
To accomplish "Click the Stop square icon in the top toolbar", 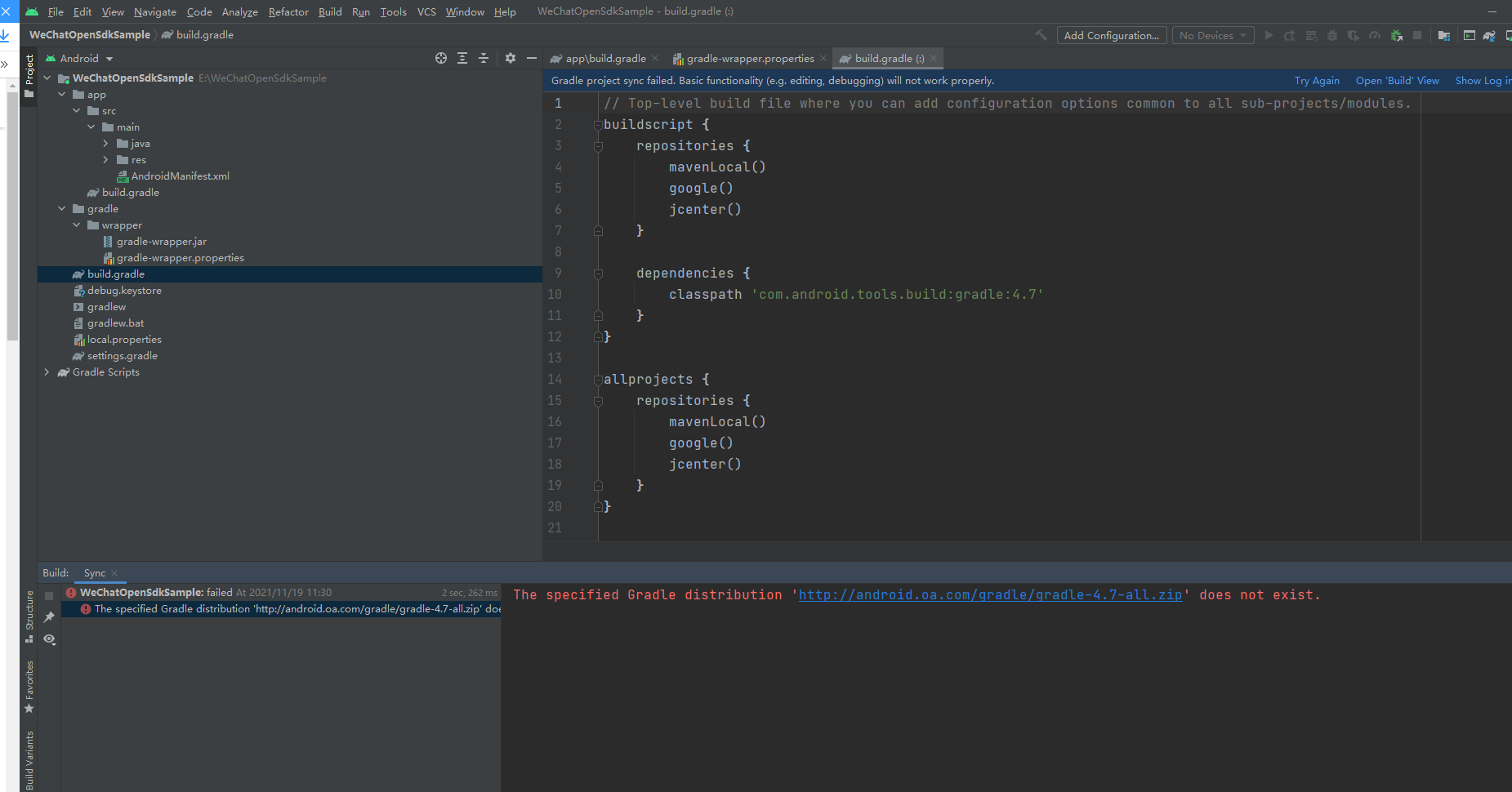I will pos(1418,35).
